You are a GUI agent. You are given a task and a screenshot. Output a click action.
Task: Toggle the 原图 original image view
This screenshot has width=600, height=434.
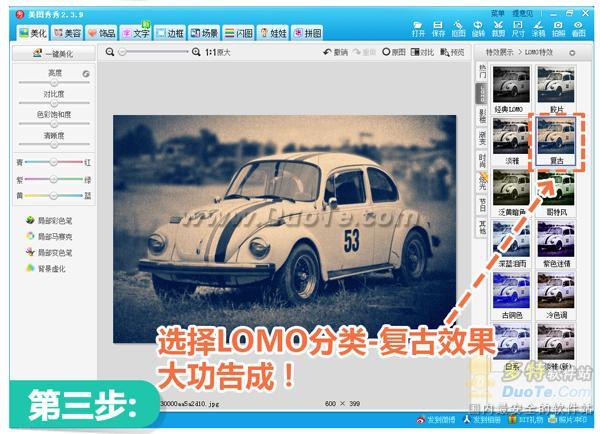coord(393,52)
